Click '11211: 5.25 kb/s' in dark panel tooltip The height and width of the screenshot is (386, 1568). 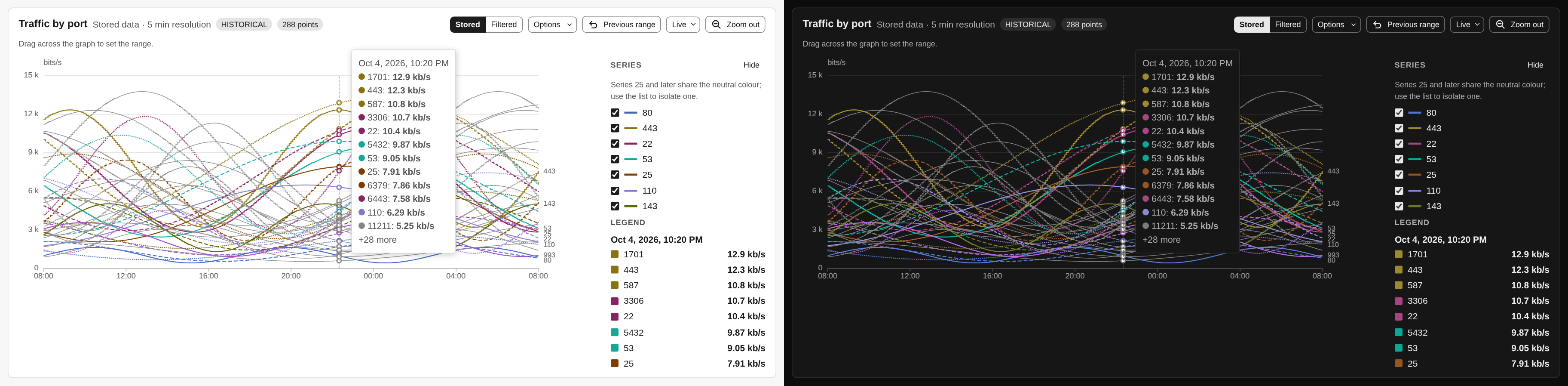[x=1180, y=225]
